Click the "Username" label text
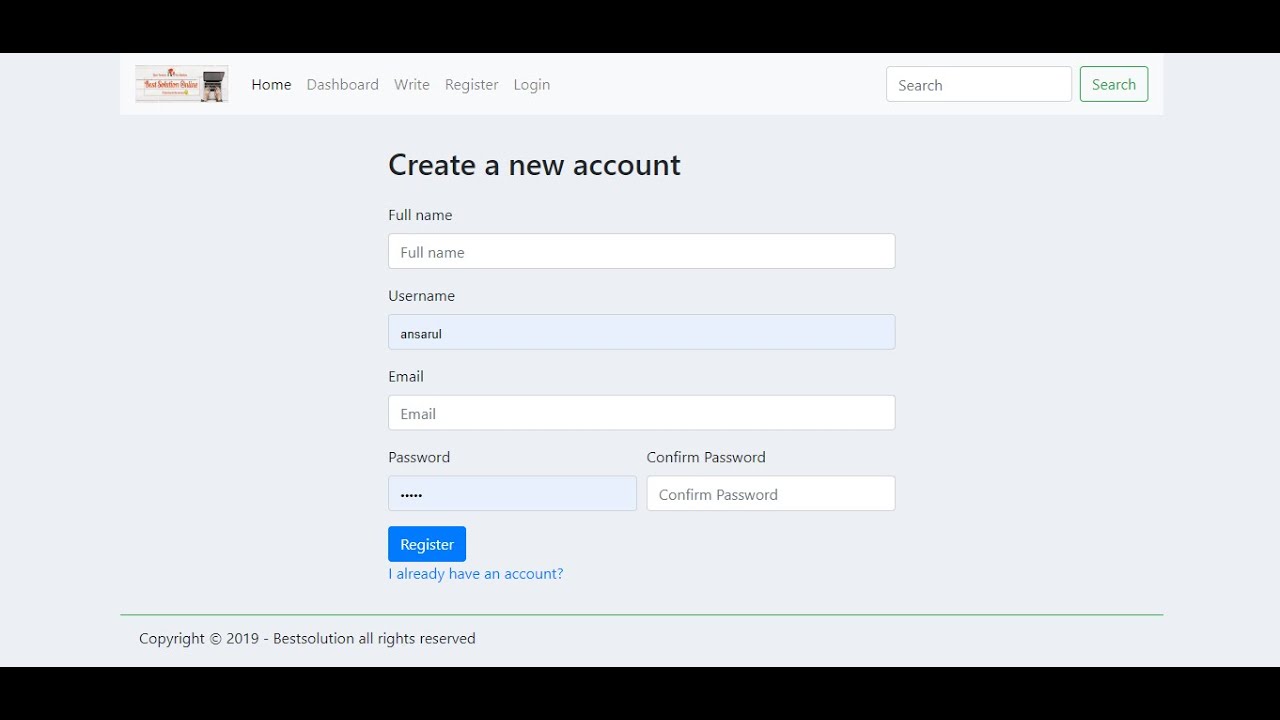The height and width of the screenshot is (720, 1280). 421,296
